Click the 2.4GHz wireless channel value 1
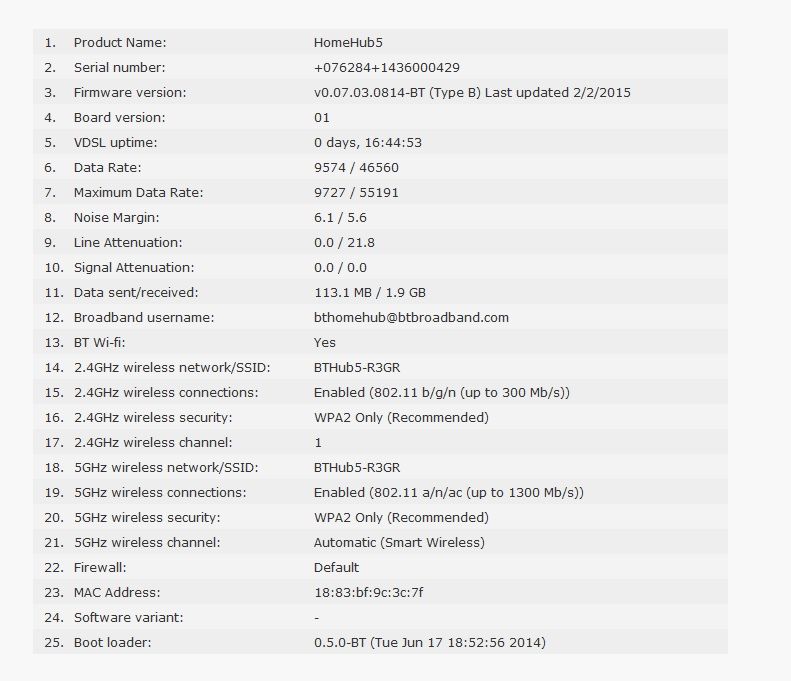The width and height of the screenshot is (791, 681). pyautogui.click(x=318, y=443)
